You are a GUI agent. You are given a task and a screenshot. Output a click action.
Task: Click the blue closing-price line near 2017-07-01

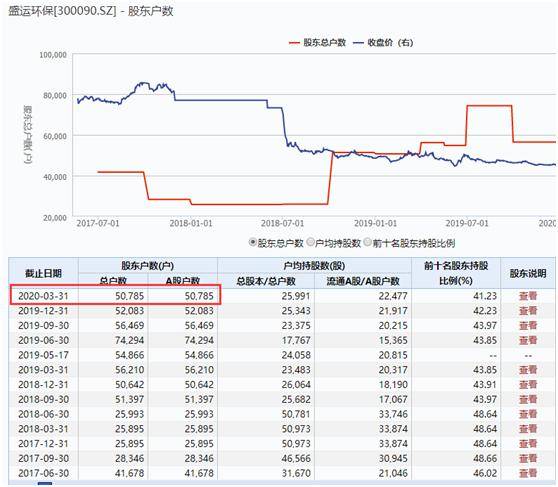click(x=98, y=99)
